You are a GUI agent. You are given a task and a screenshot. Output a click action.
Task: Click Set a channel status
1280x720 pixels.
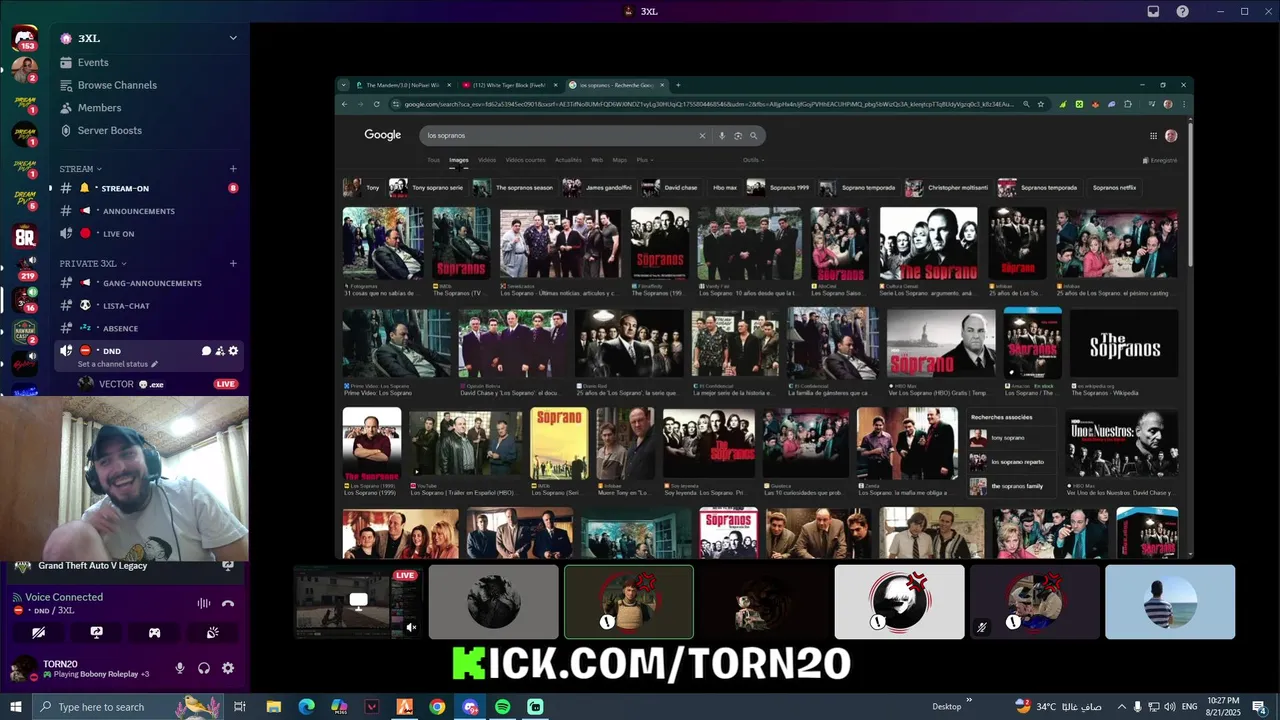point(118,364)
